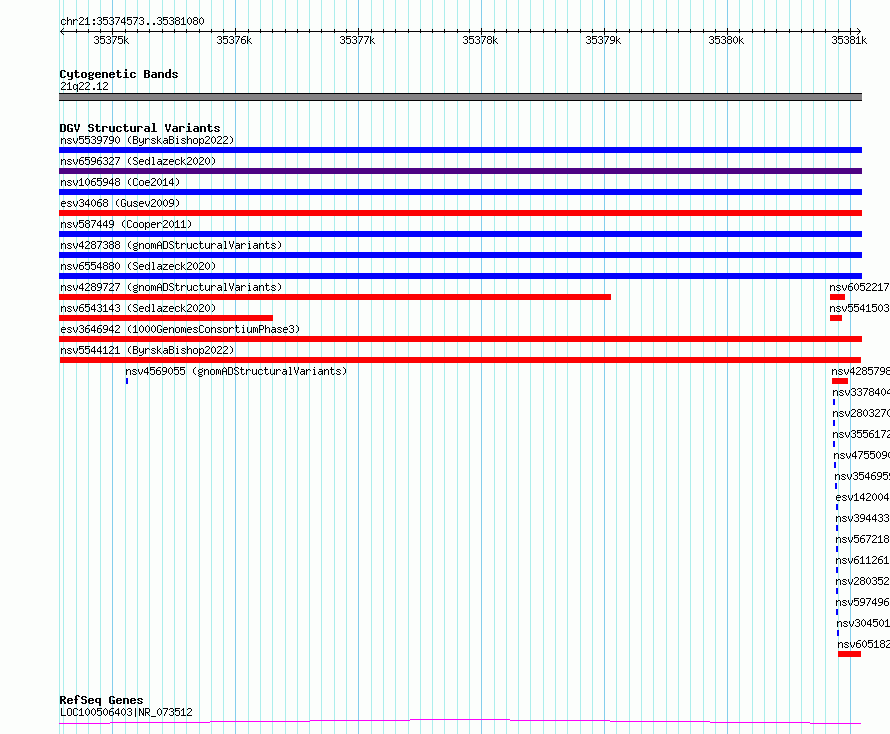
Task: Click the 35379k ruler label
Action: coord(603,40)
